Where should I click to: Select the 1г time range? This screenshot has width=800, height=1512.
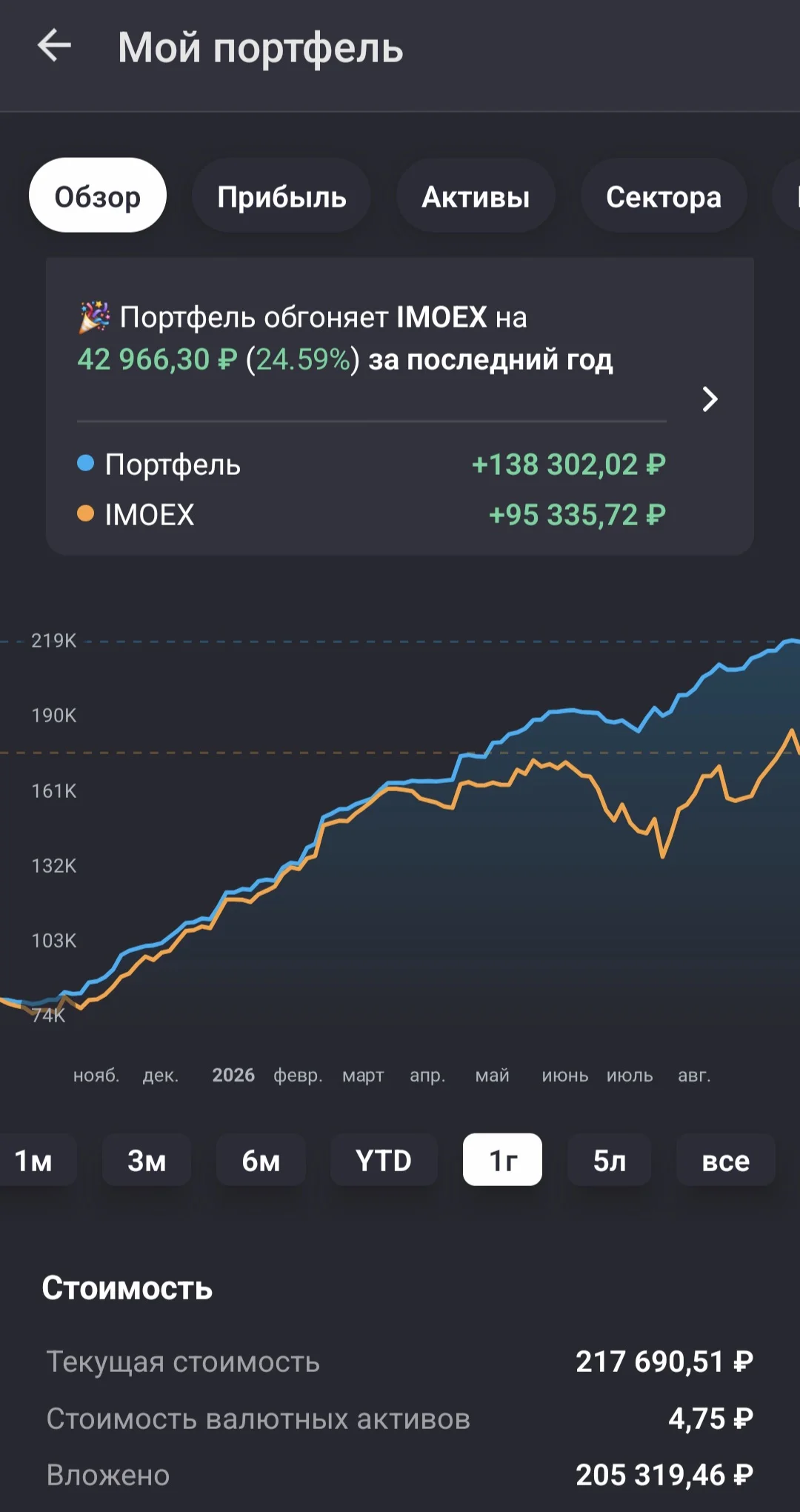[x=503, y=1160]
